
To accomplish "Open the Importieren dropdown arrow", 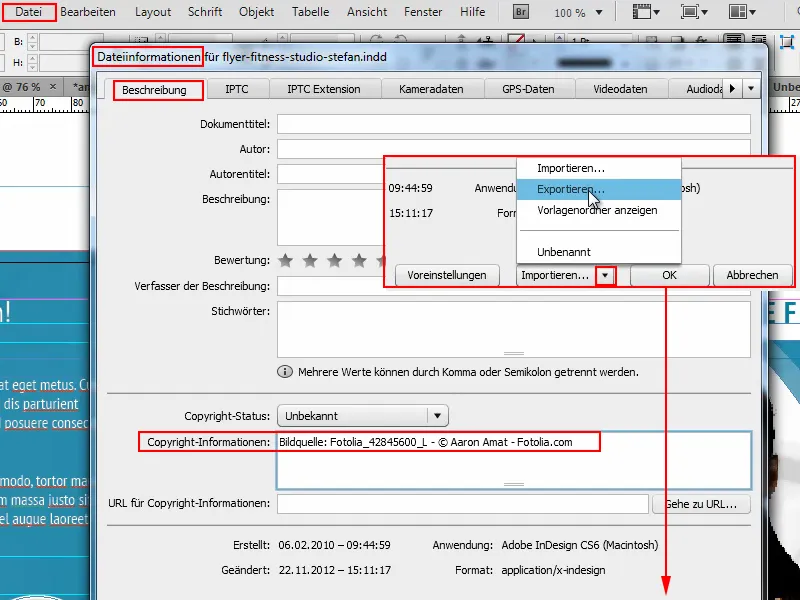I will click(605, 276).
